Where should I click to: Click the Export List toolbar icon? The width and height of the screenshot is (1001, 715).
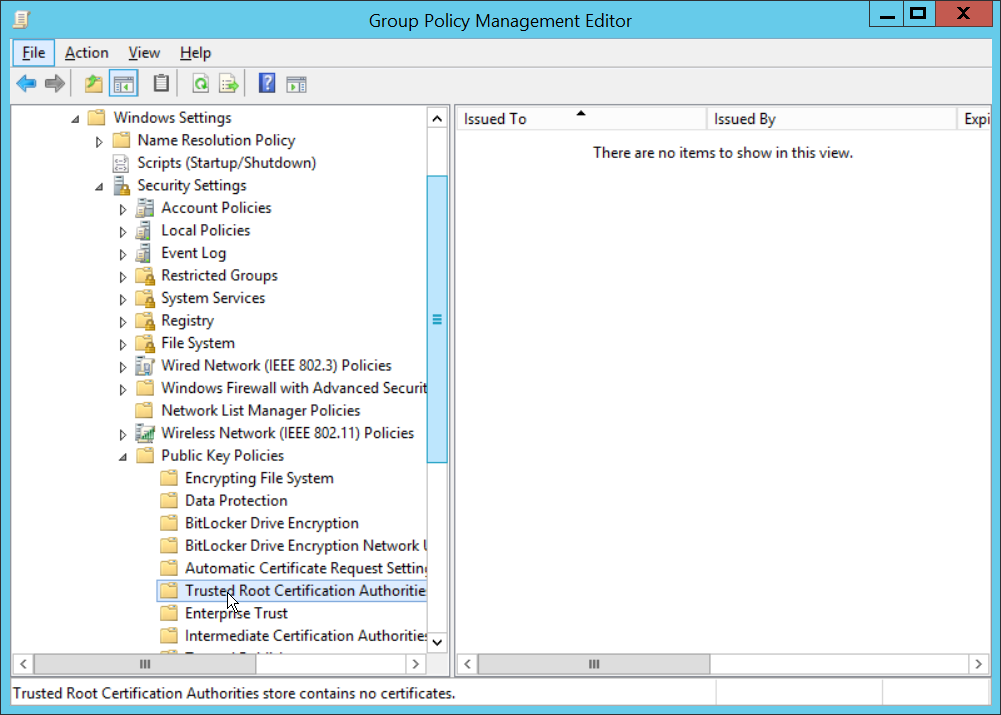pyautogui.click(x=229, y=84)
